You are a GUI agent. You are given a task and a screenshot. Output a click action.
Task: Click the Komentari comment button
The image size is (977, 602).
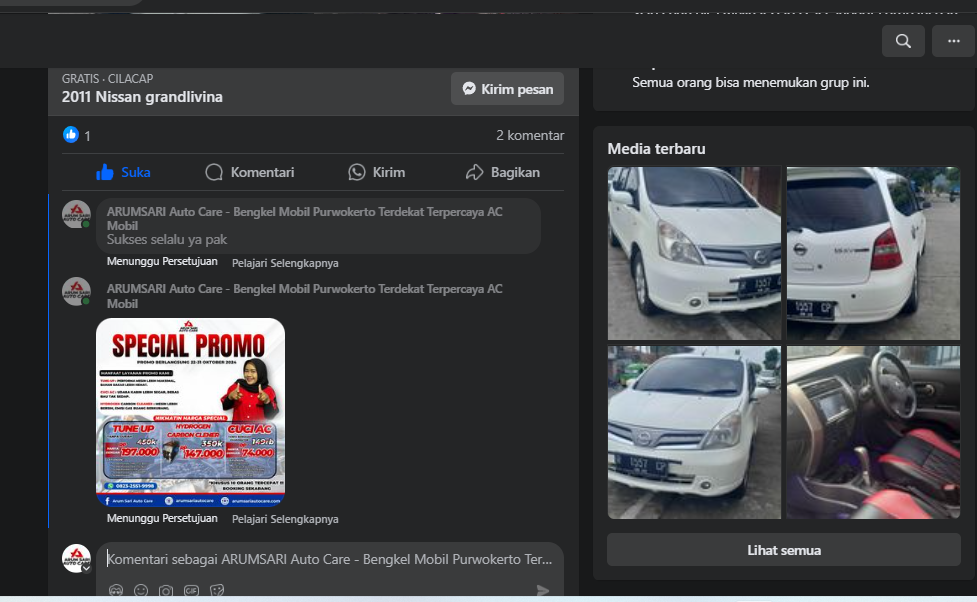(250, 172)
